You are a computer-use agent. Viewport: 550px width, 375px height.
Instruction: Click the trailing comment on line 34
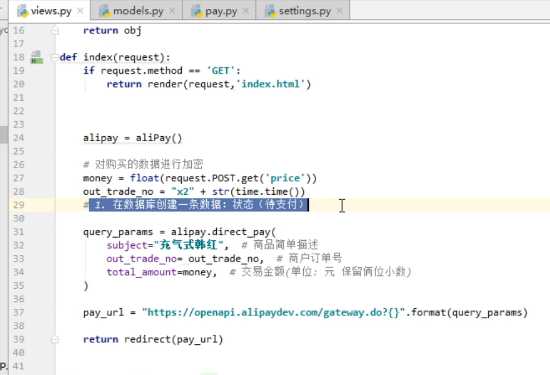pos(320,272)
